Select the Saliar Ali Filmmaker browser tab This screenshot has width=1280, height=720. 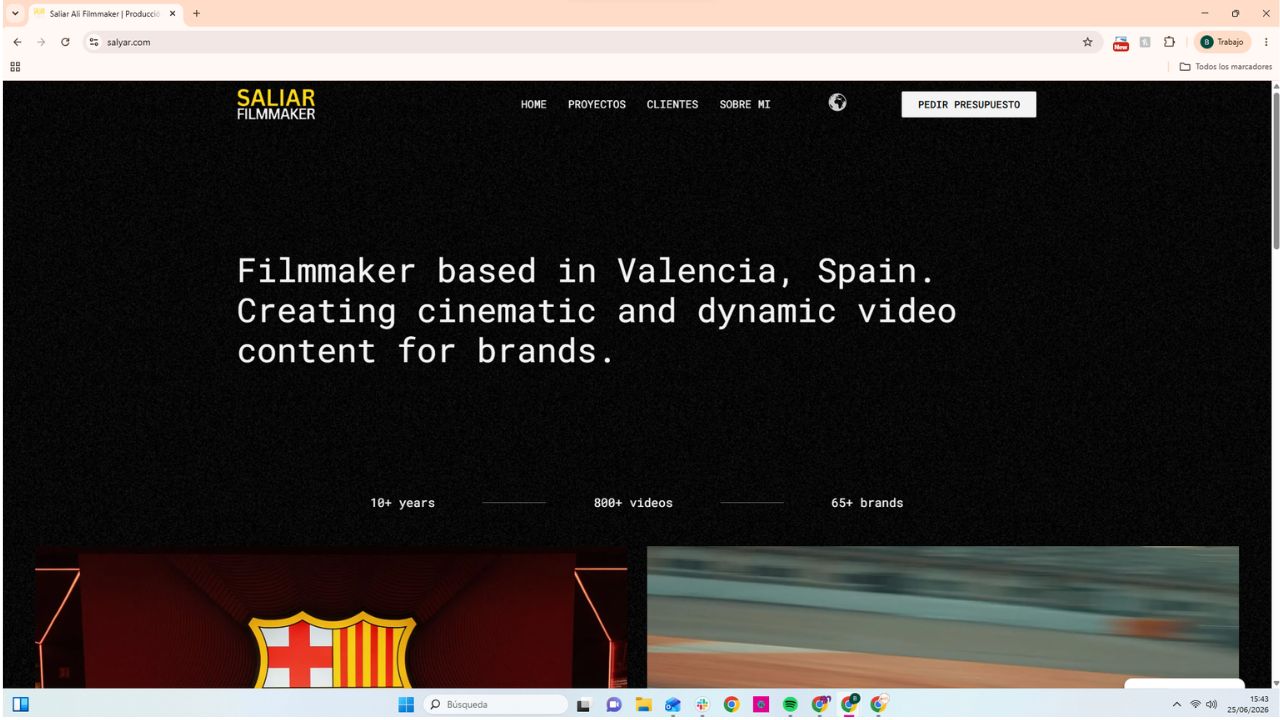click(x=105, y=14)
